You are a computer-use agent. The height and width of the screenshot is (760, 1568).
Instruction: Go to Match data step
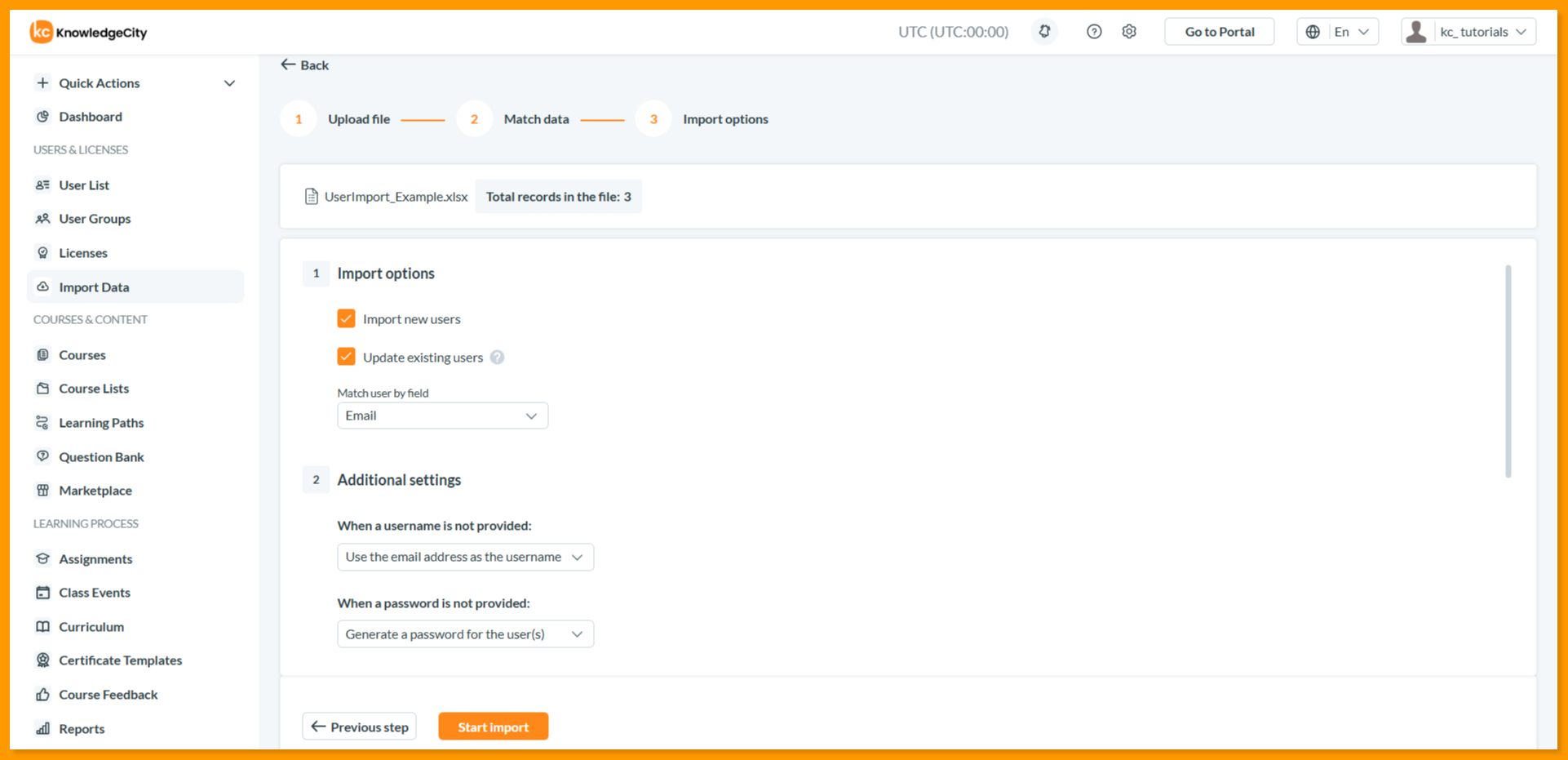[513, 119]
